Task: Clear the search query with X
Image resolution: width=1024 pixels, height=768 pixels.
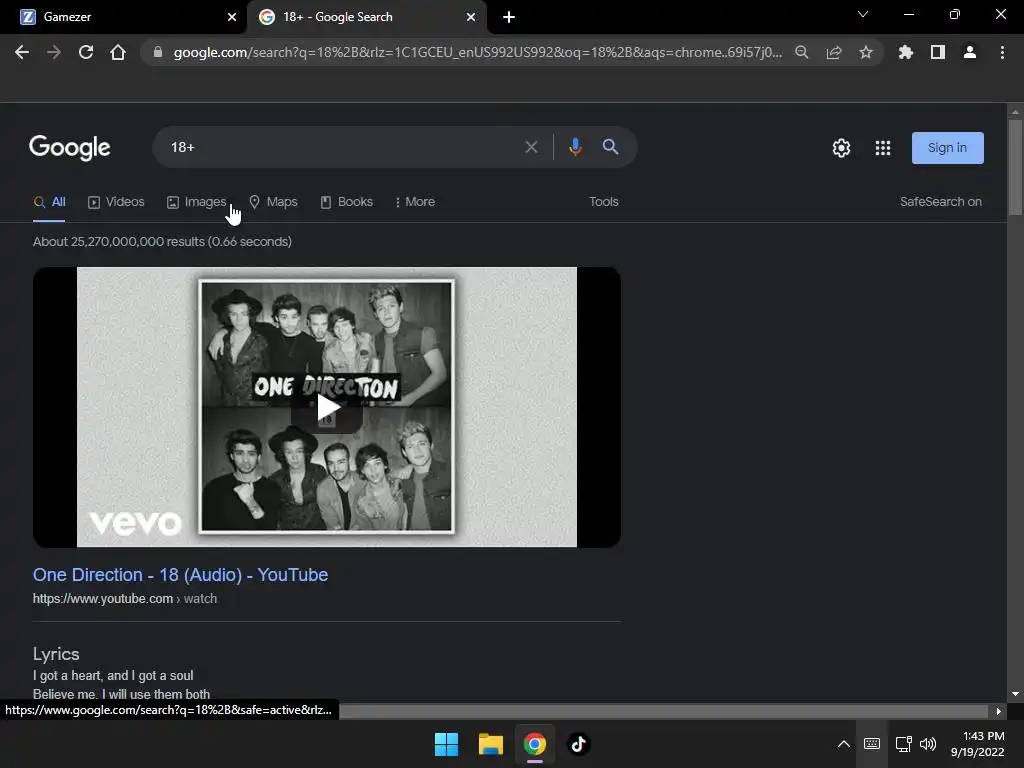Action: point(532,147)
